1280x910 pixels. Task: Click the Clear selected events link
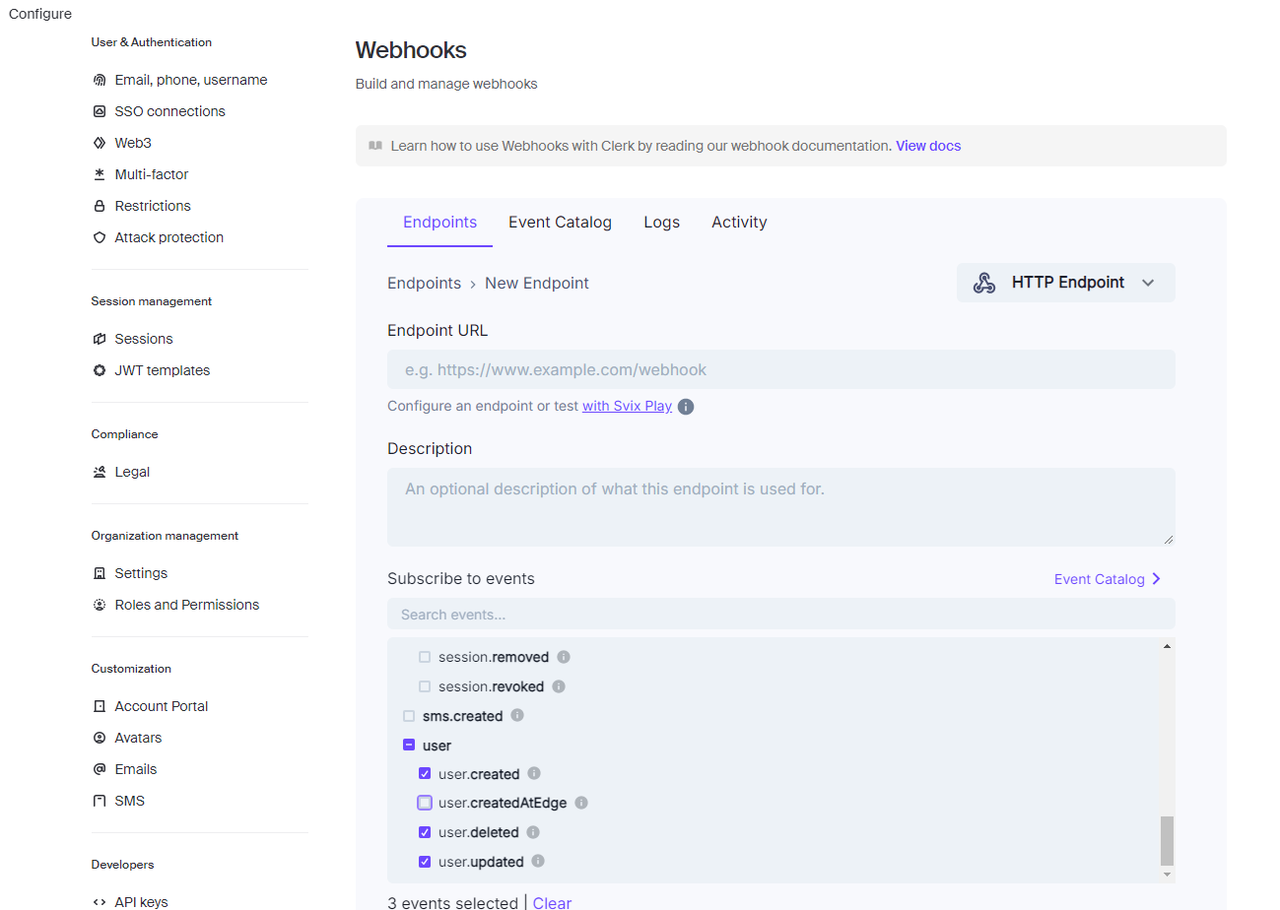pos(552,902)
